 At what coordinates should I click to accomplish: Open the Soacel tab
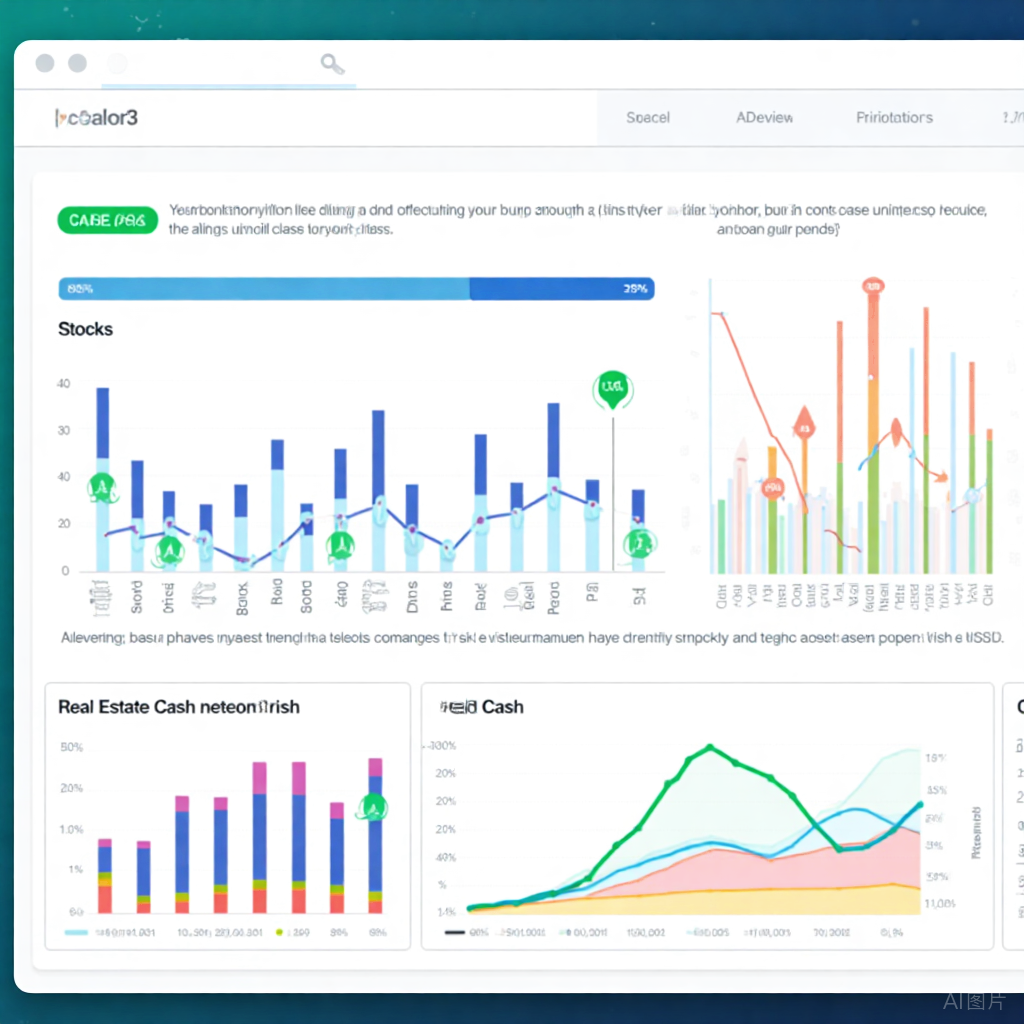(647, 118)
